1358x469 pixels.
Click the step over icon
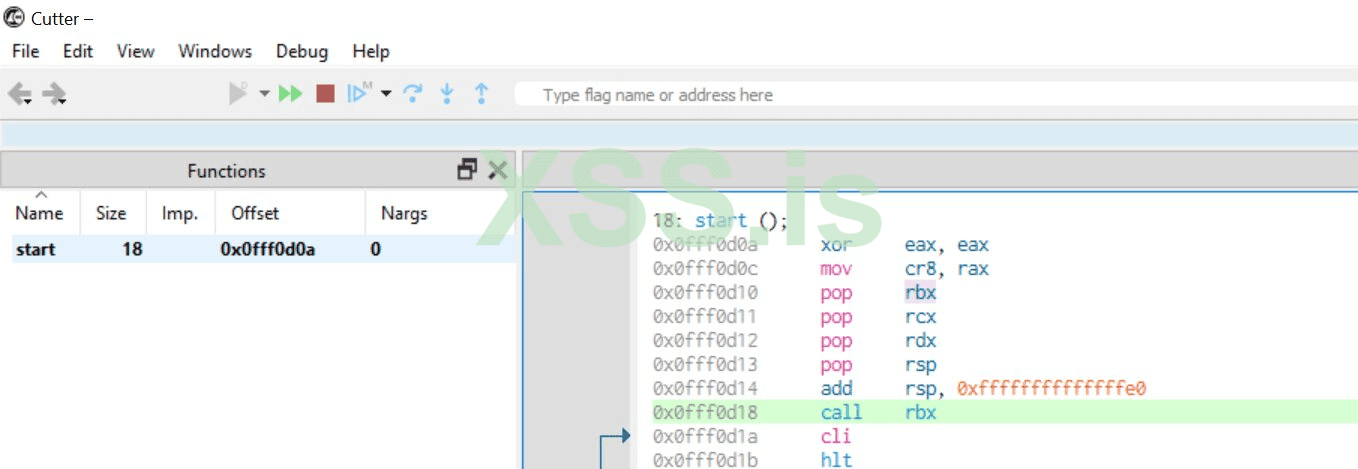point(412,93)
